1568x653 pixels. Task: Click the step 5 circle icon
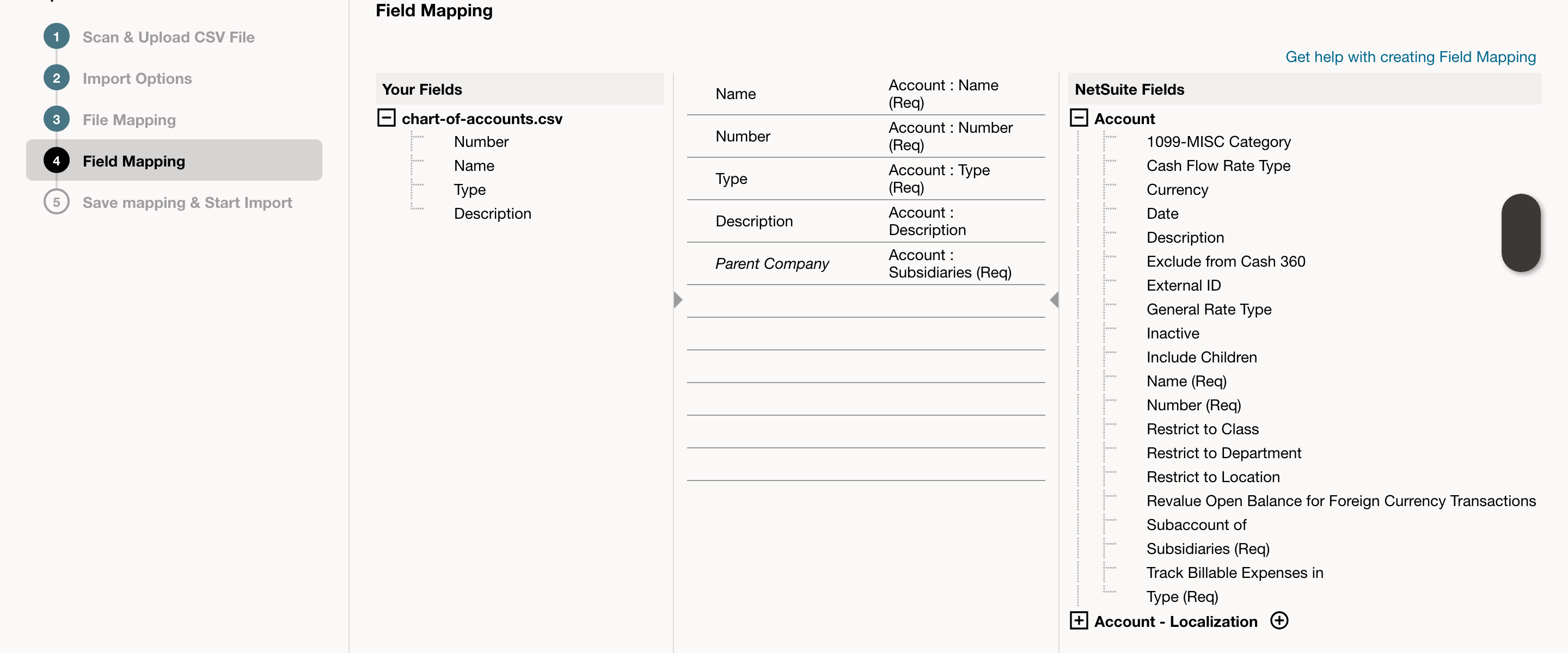57,202
